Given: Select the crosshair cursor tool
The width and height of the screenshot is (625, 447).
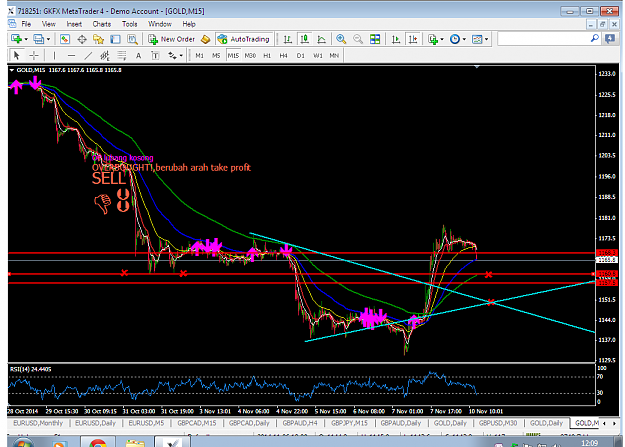Looking at the screenshot, I should [x=34, y=55].
